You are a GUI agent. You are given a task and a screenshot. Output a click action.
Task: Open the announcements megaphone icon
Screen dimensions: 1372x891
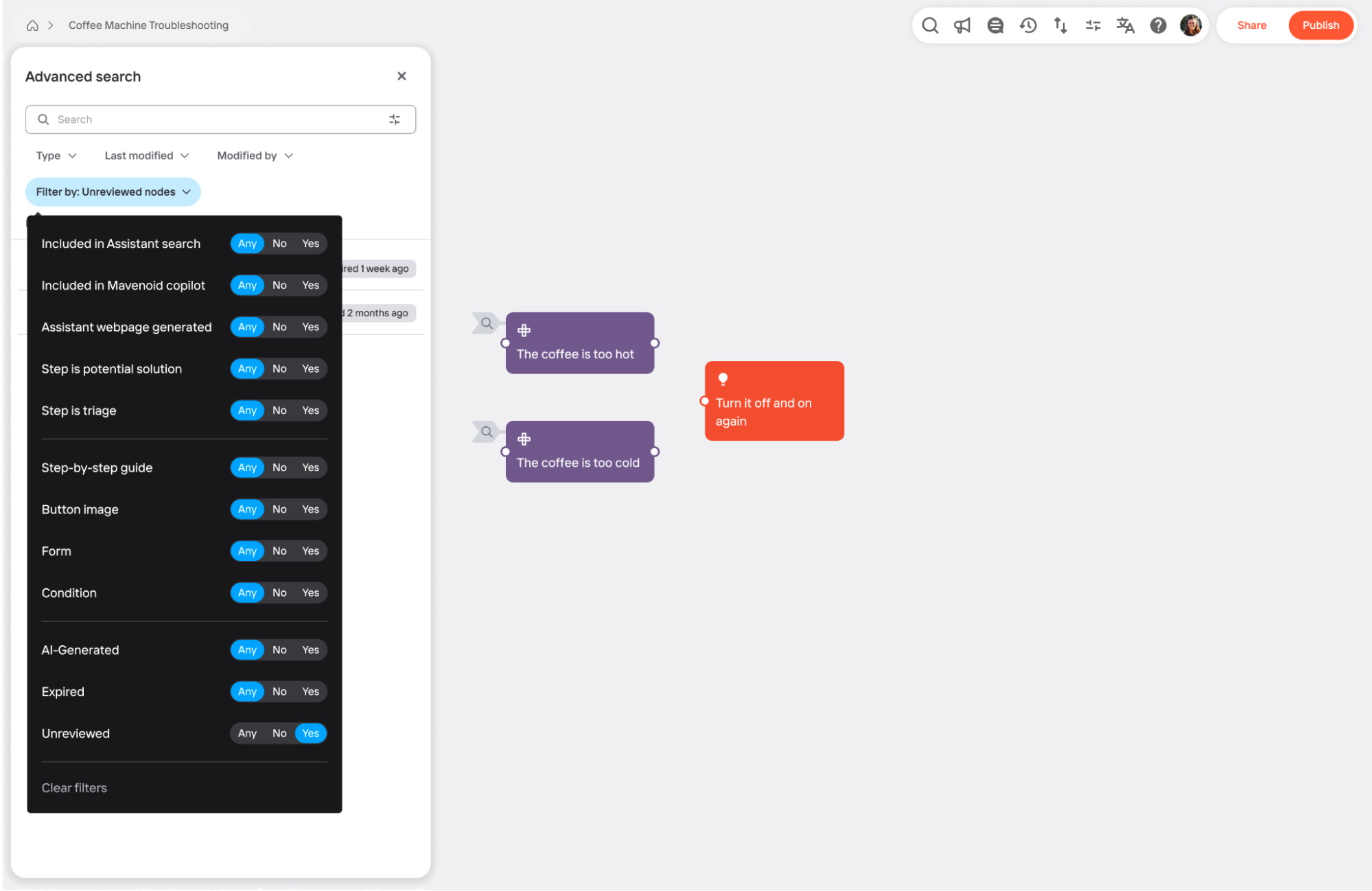point(962,25)
